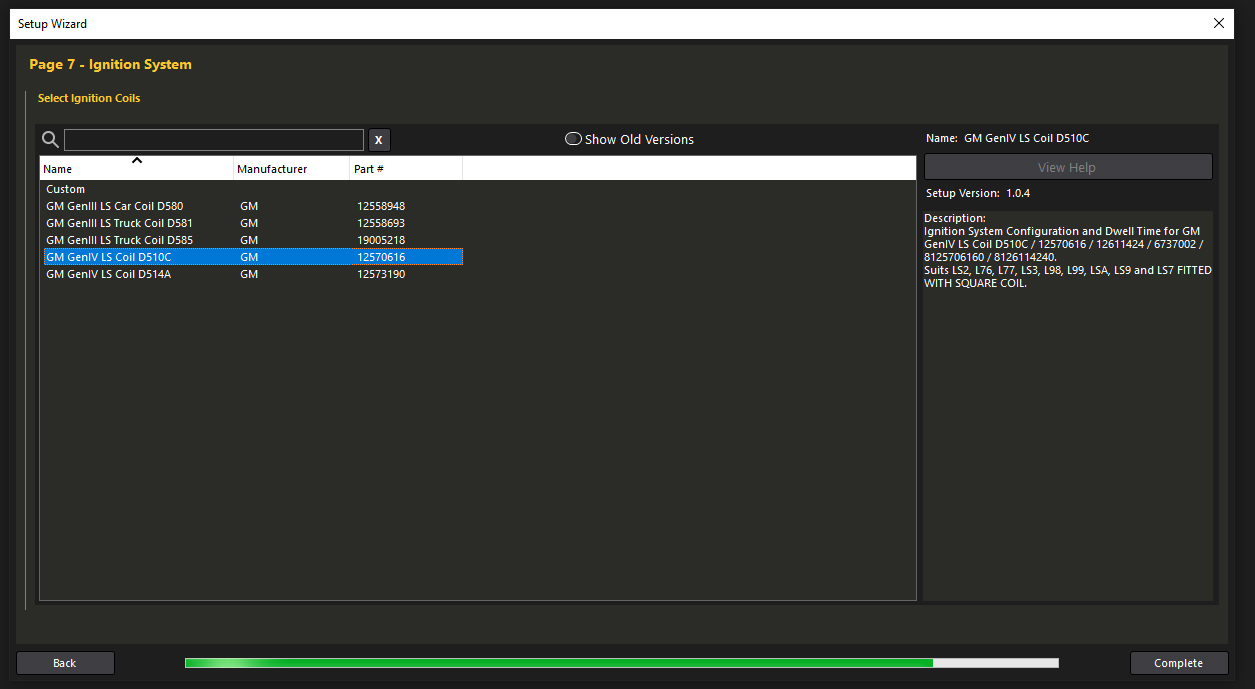
Task: Choose GM GenIII LS Truck Coil D581
Action: (x=119, y=223)
